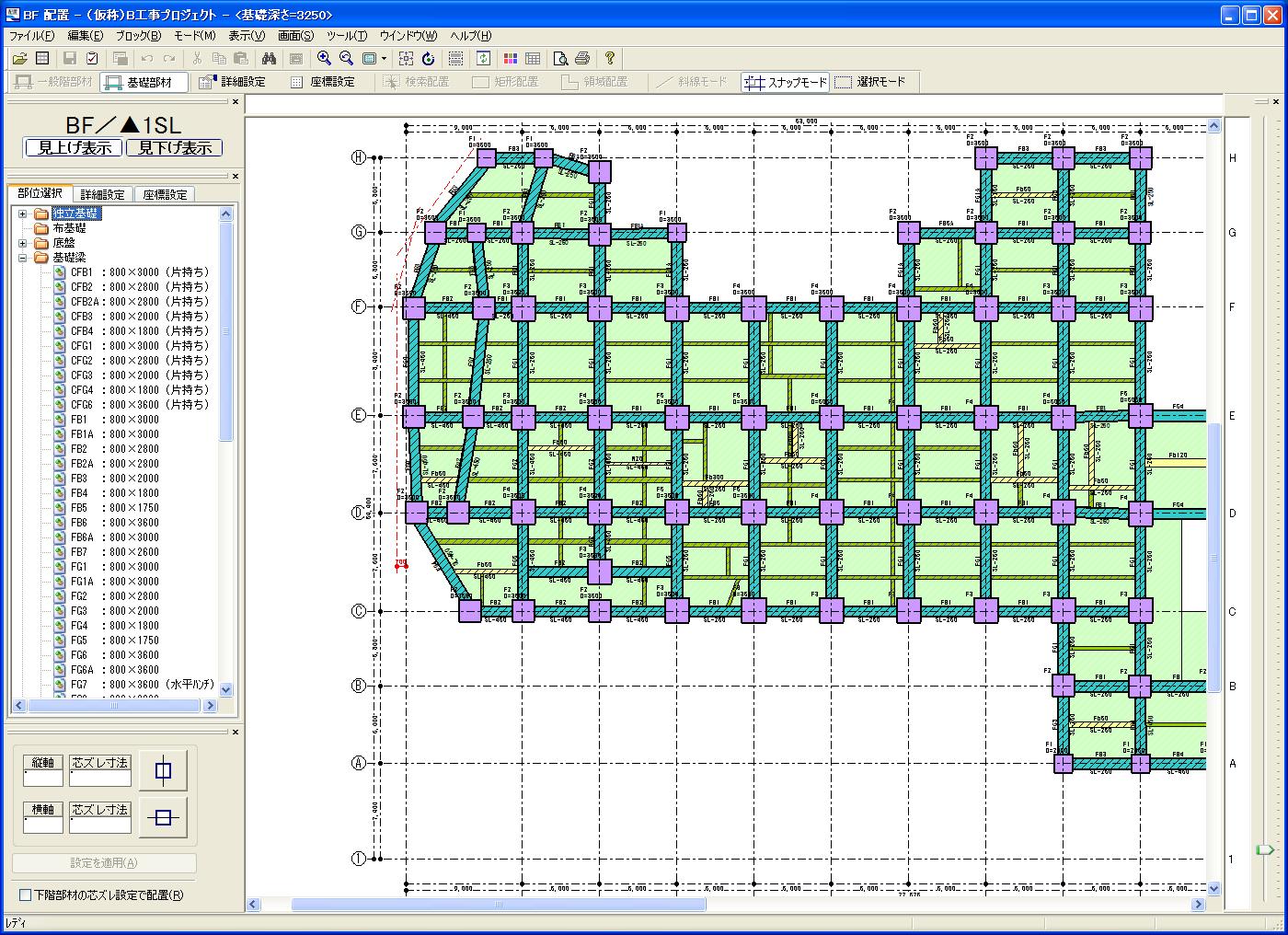Image resolution: width=1288 pixels, height=935 pixels.
Task: Enable 下階部材の芯ズレ設定で配置 checkbox
Action: click(x=26, y=895)
